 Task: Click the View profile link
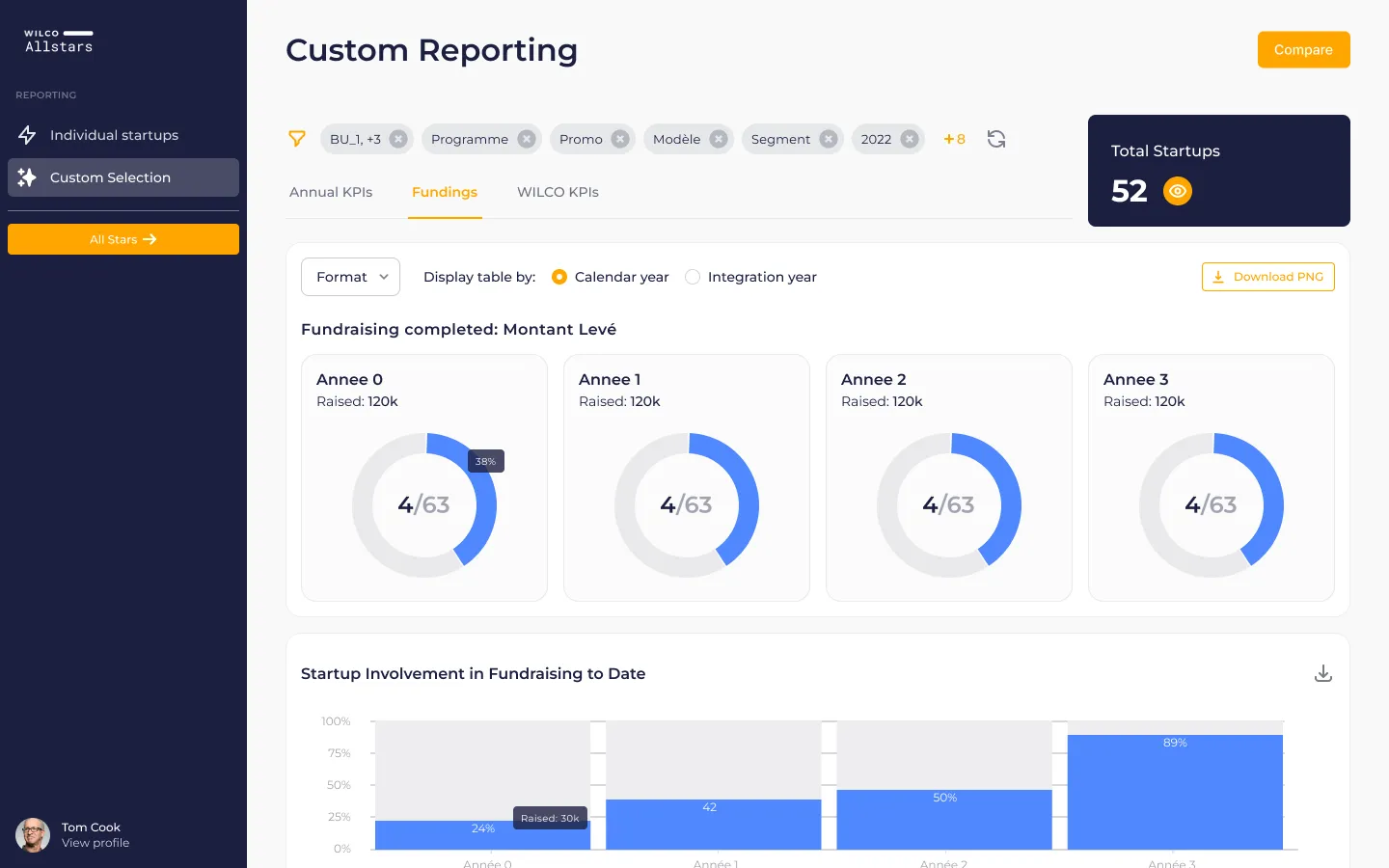[95, 843]
